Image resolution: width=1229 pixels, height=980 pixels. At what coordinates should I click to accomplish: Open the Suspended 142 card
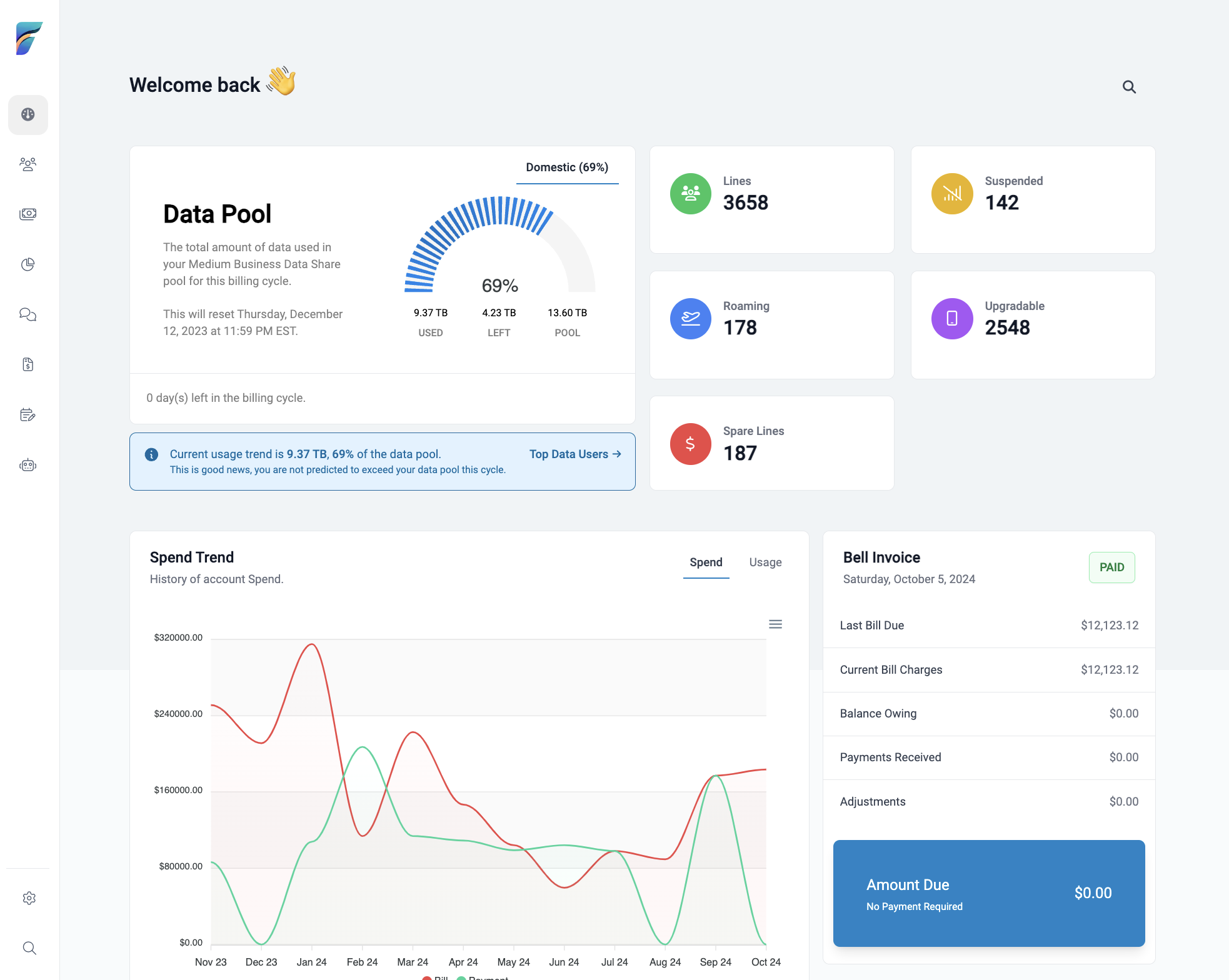(1033, 199)
